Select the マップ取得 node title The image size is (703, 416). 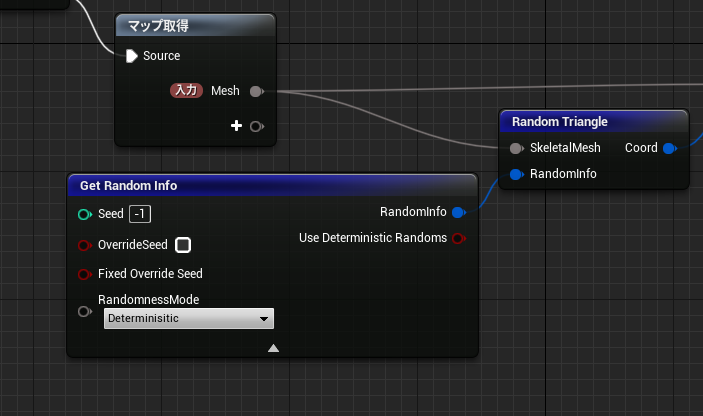(158, 26)
